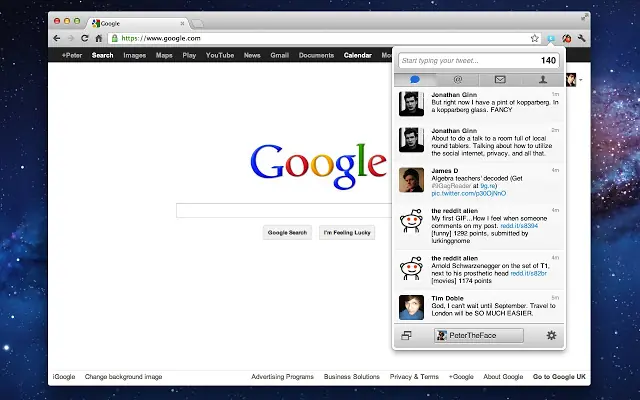Switch to the @ mentions tab
The image size is (640, 400).
click(458, 80)
